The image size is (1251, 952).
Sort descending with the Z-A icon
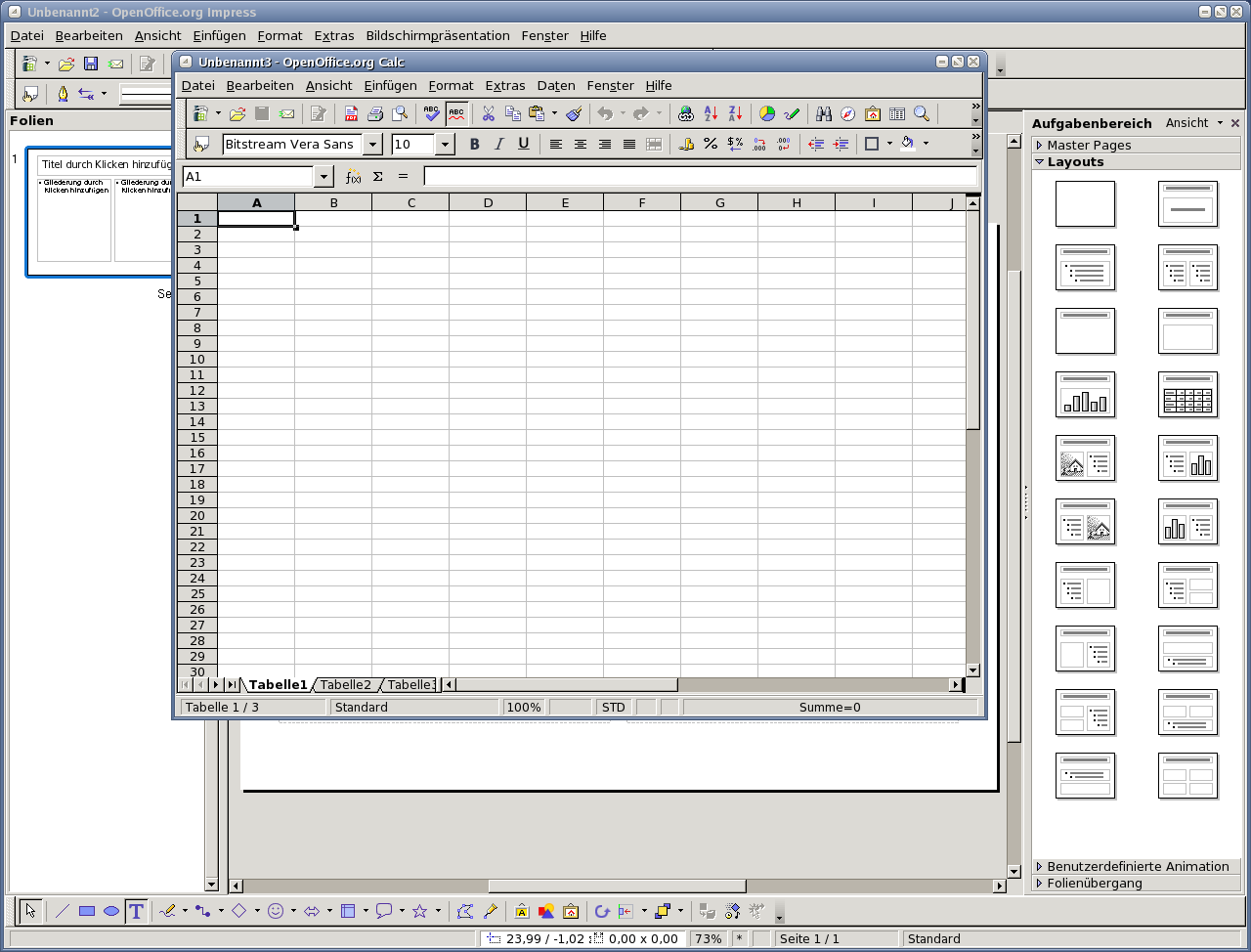[735, 113]
